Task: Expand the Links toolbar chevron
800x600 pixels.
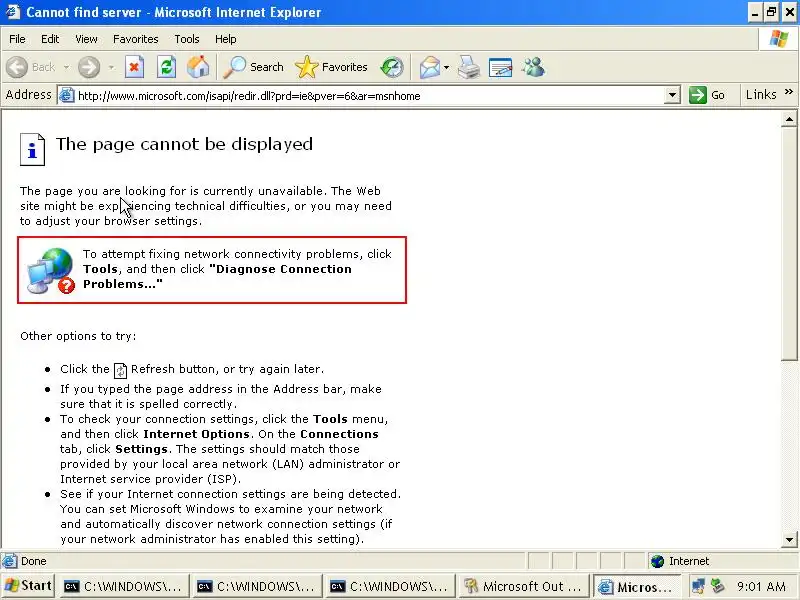Action: (x=789, y=92)
